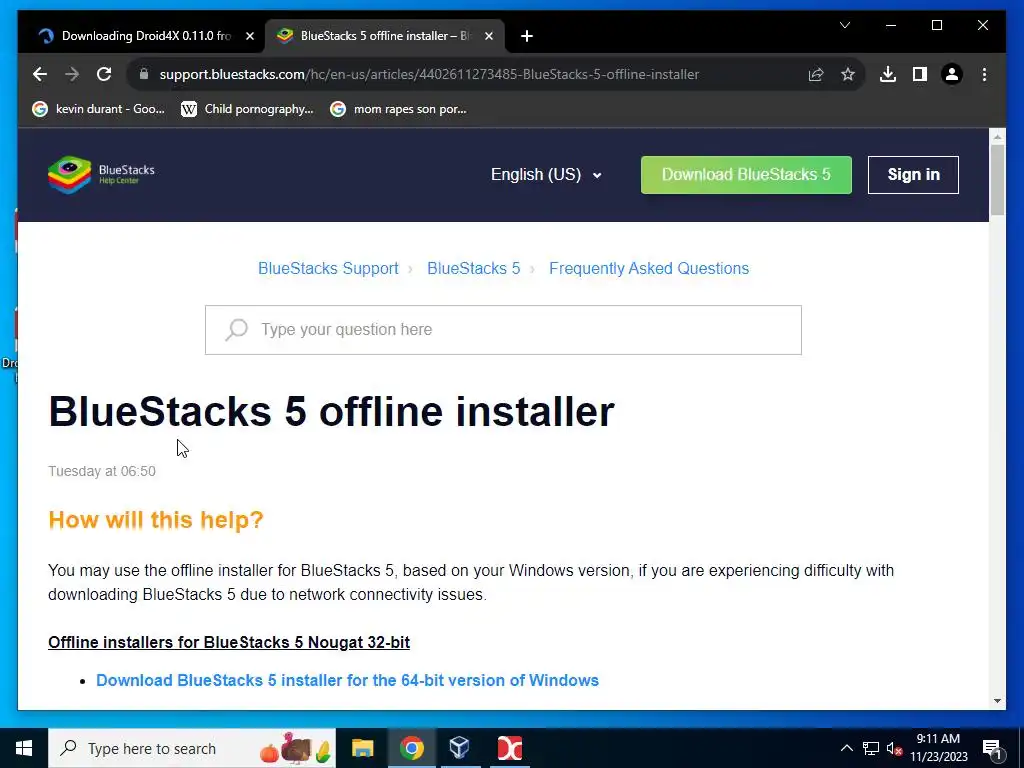1024x768 pixels.
Task: Click the magnifier icon in the help search box
Action: pos(236,329)
